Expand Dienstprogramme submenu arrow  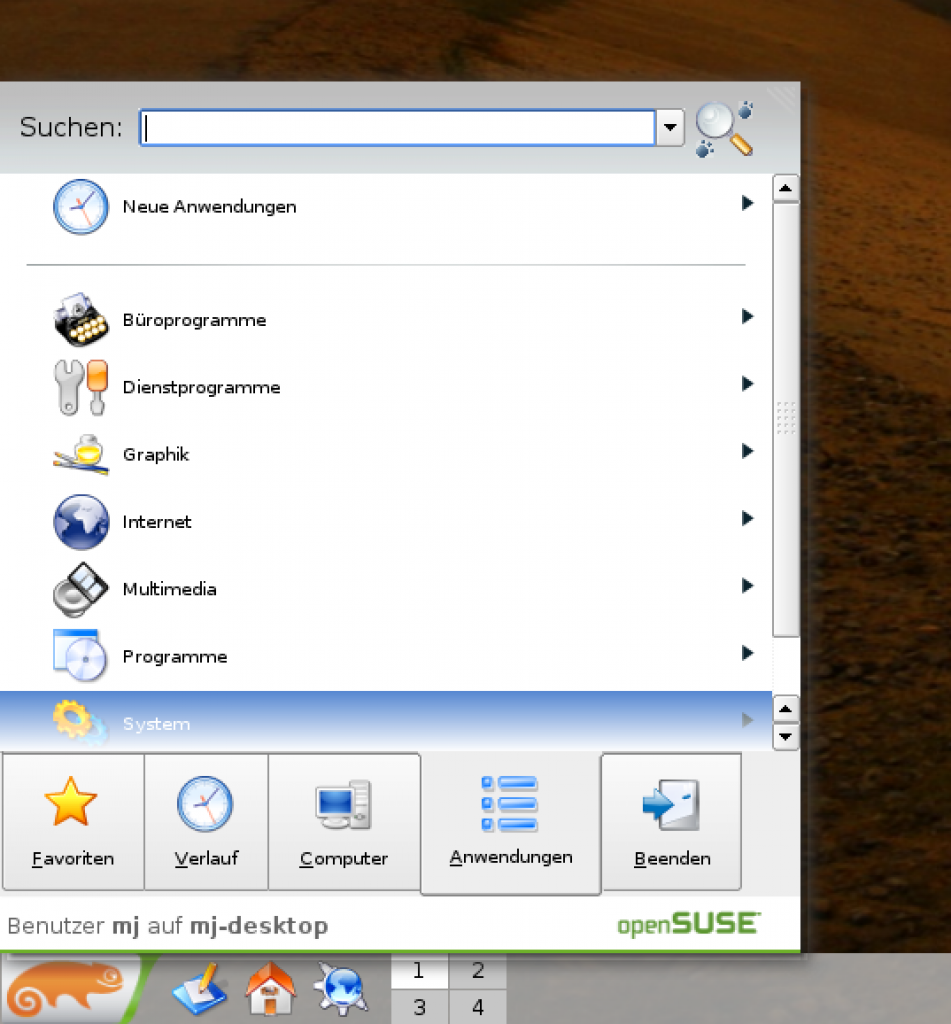click(x=748, y=384)
